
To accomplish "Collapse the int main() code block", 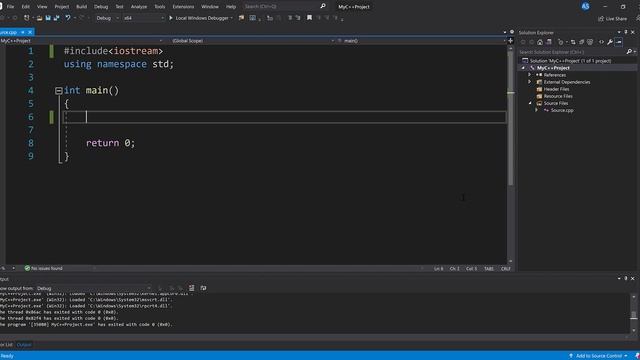I will (x=58, y=91).
